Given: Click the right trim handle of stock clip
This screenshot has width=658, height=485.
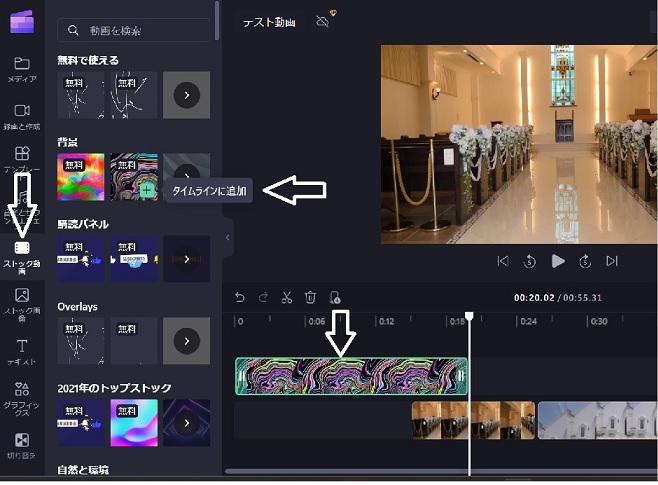Looking at the screenshot, I should point(461,376).
